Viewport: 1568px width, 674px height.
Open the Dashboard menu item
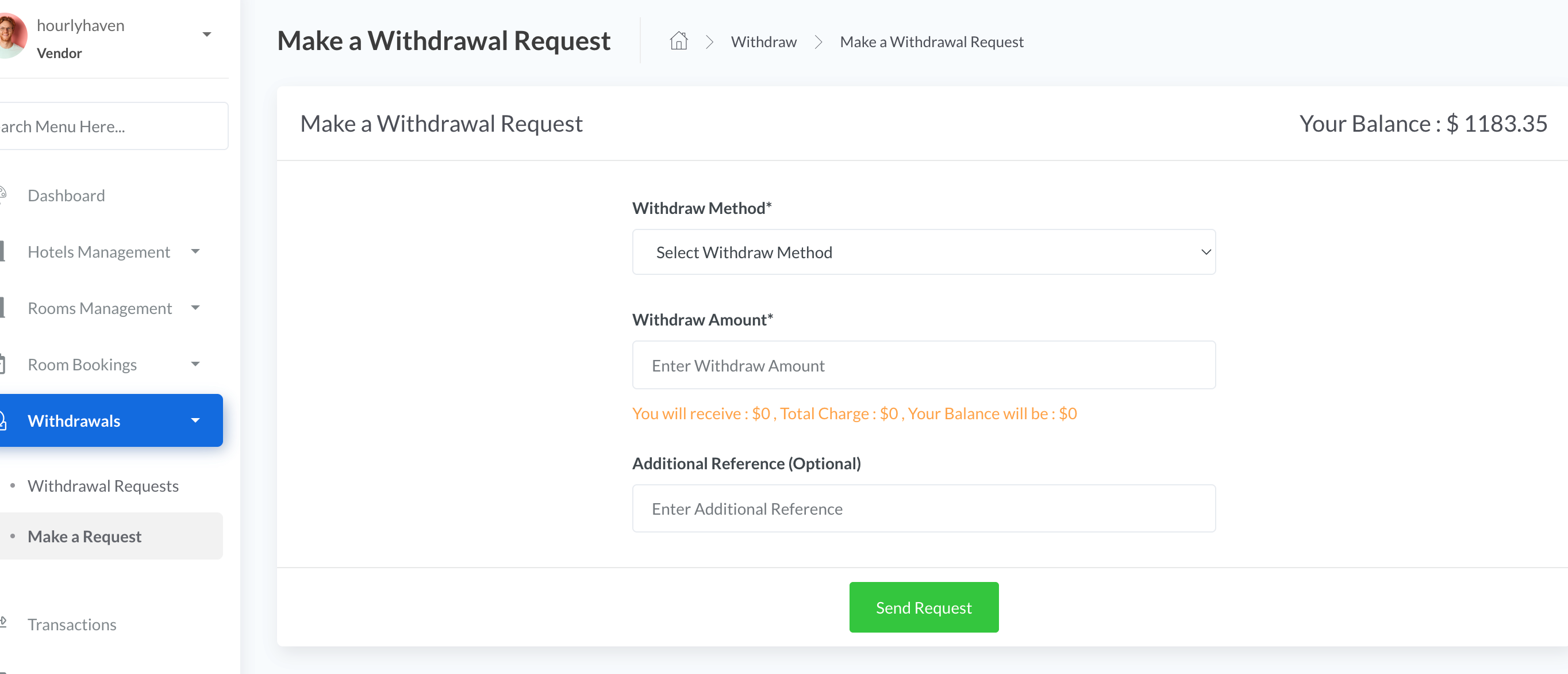coord(66,196)
